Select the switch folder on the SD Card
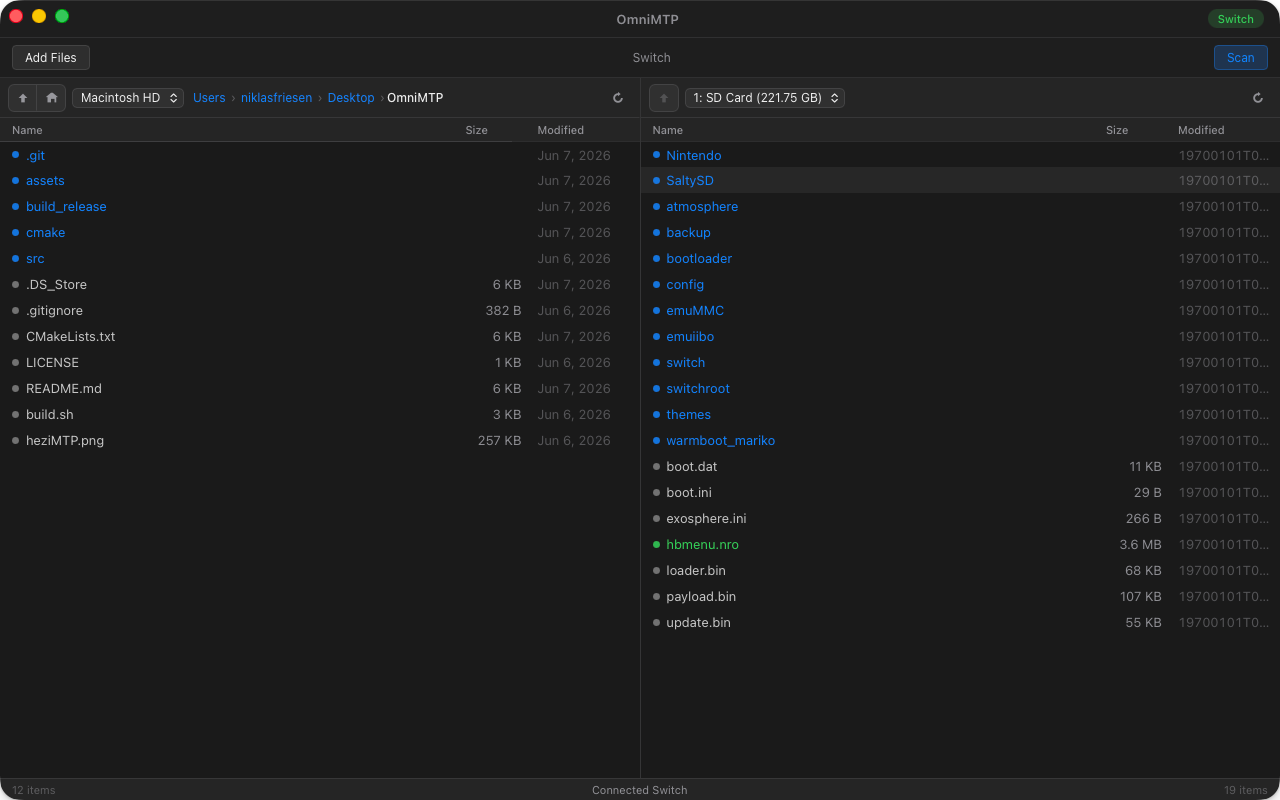This screenshot has width=1280, height=800. coord(960,363)
